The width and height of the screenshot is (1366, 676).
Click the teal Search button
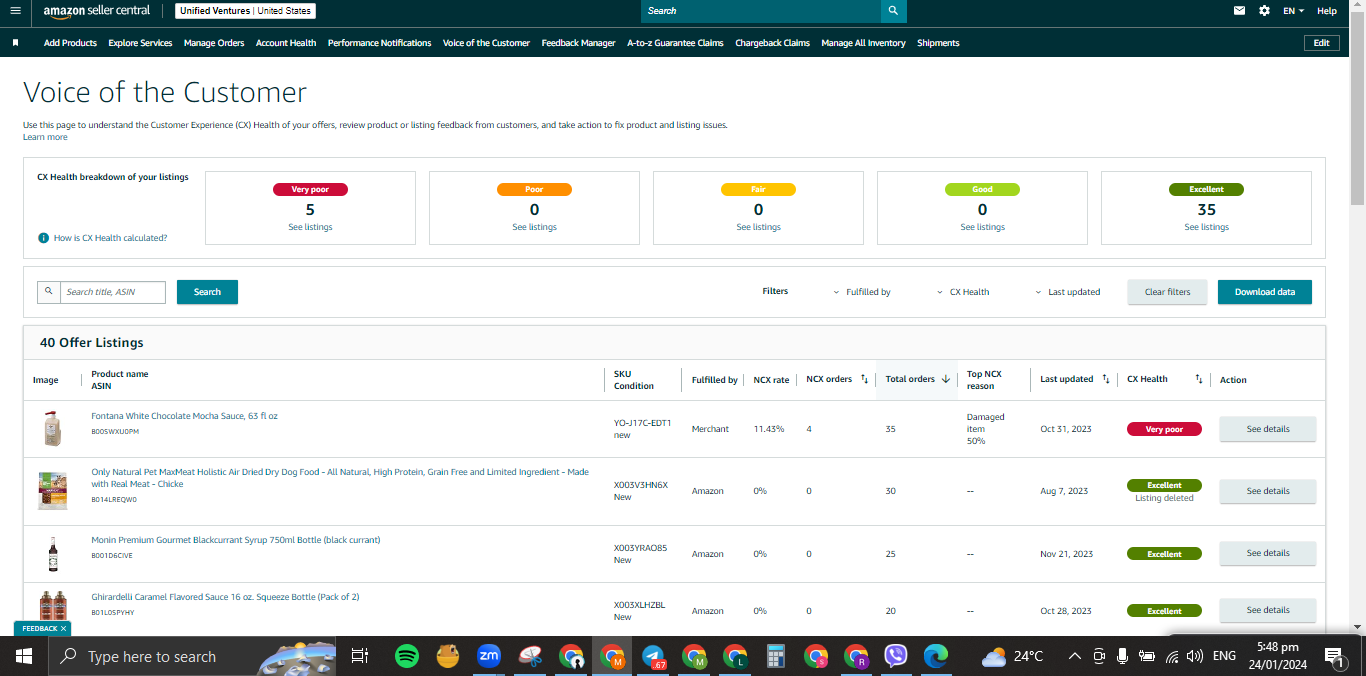(x=207, y=292)
